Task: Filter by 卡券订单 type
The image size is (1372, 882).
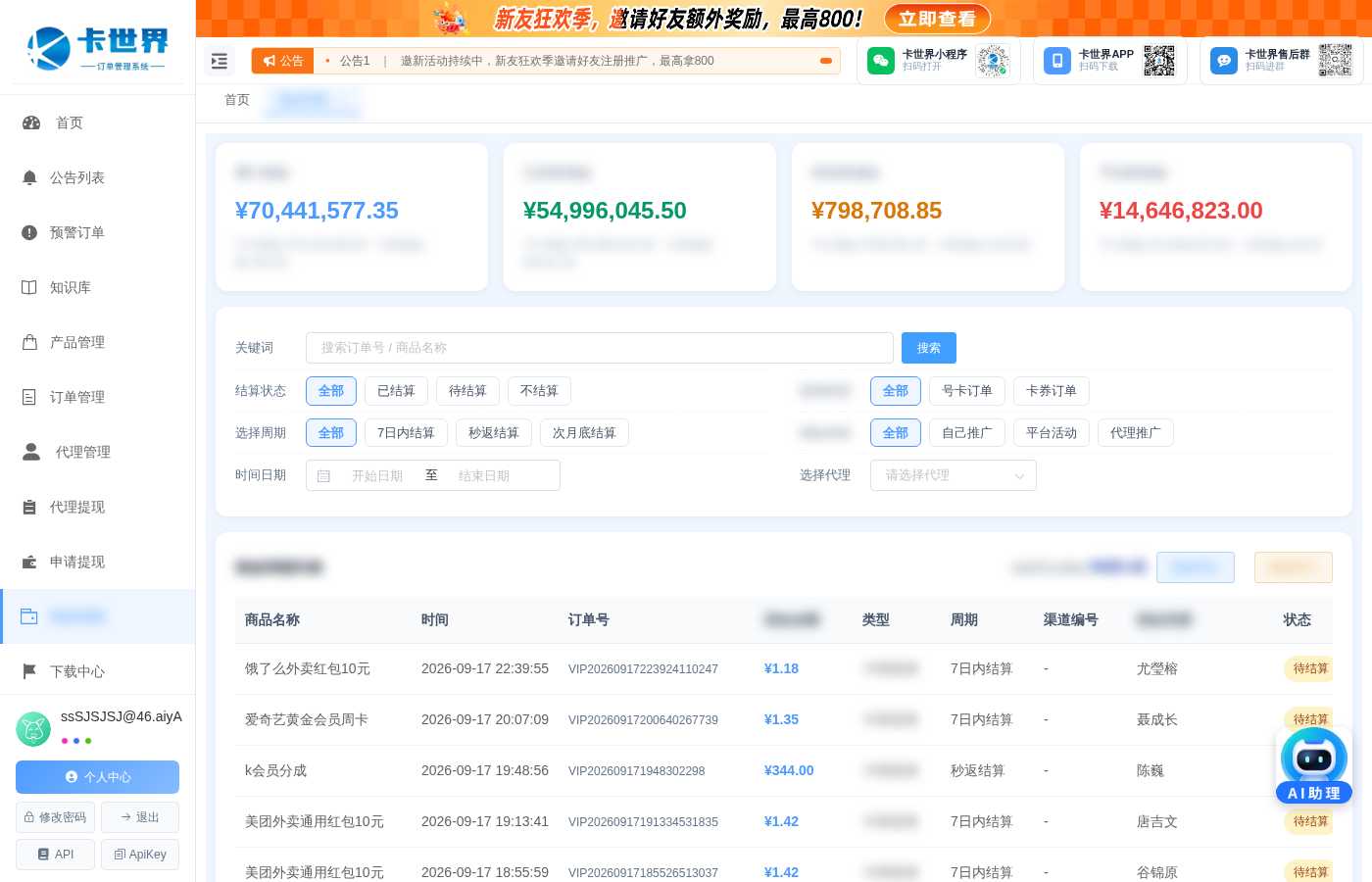Action: (1052, 391)
